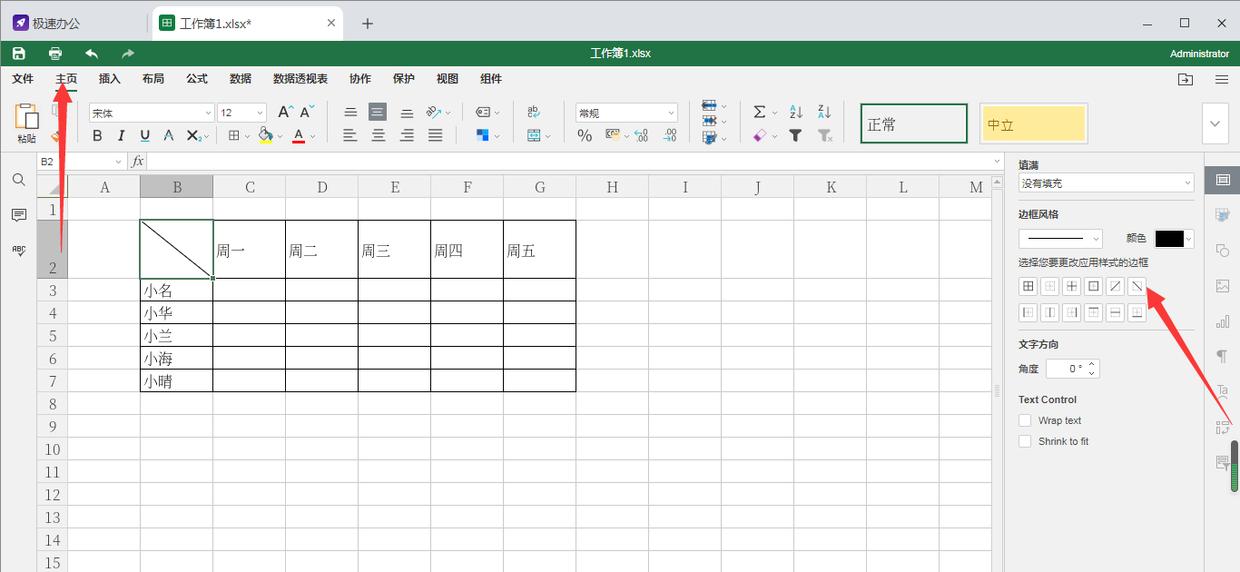Align text to the middle vertically
Screen dimensions: 1240x572
point(377,113)
